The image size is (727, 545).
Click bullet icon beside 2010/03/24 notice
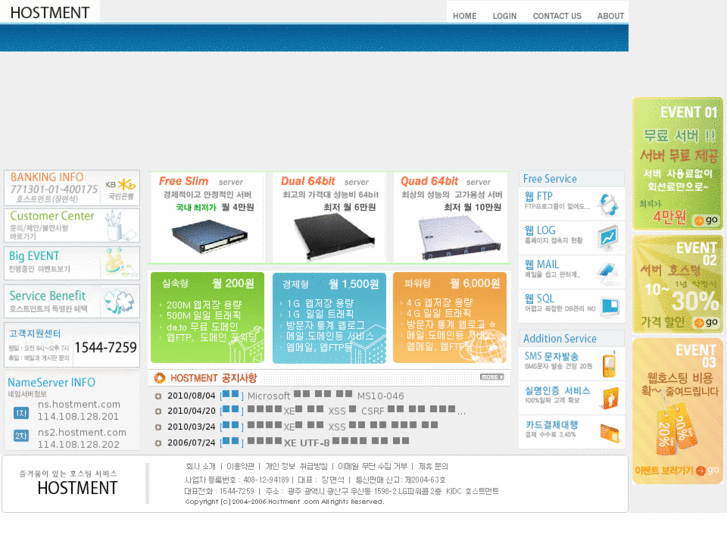[158, 427]
